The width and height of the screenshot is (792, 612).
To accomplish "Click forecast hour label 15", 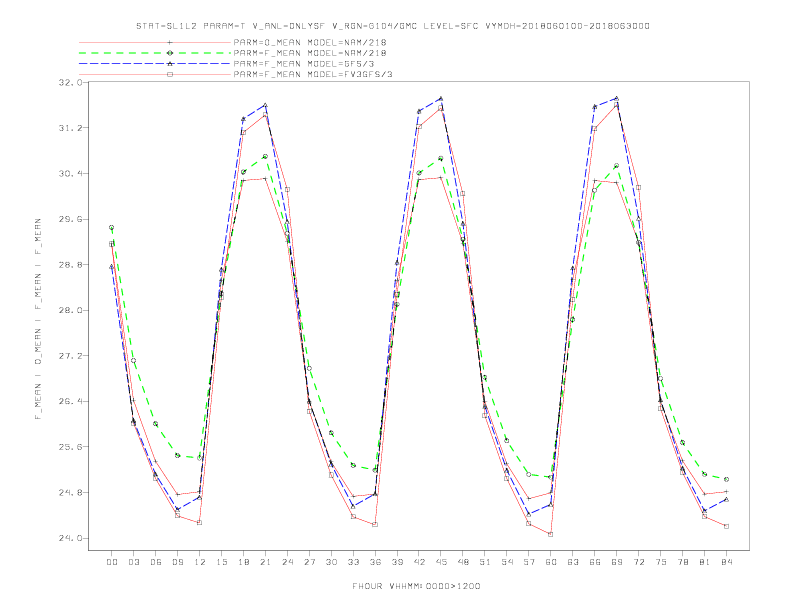I will (221, 562).
